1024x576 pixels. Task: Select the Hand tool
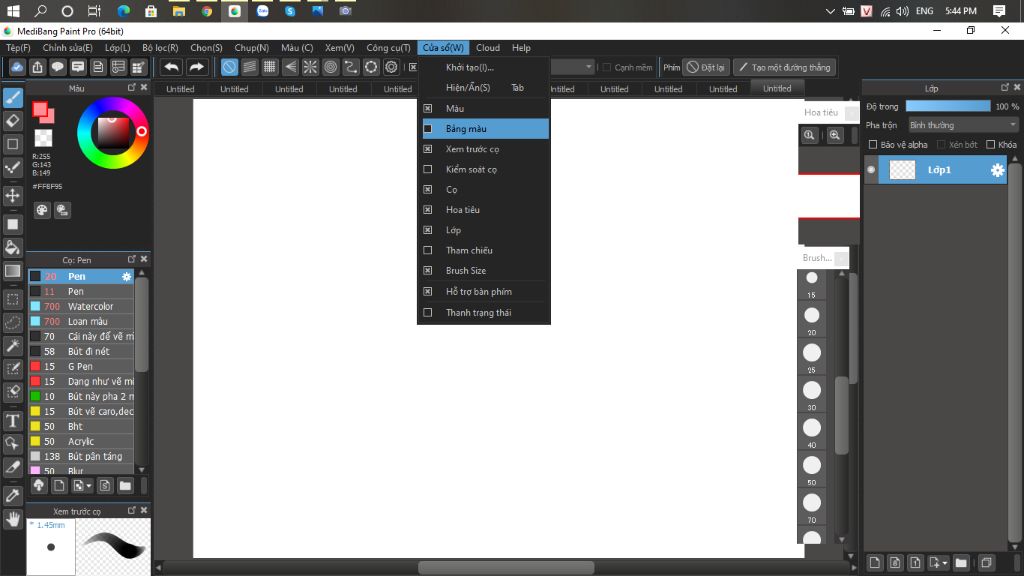click(x=12, y=519)
